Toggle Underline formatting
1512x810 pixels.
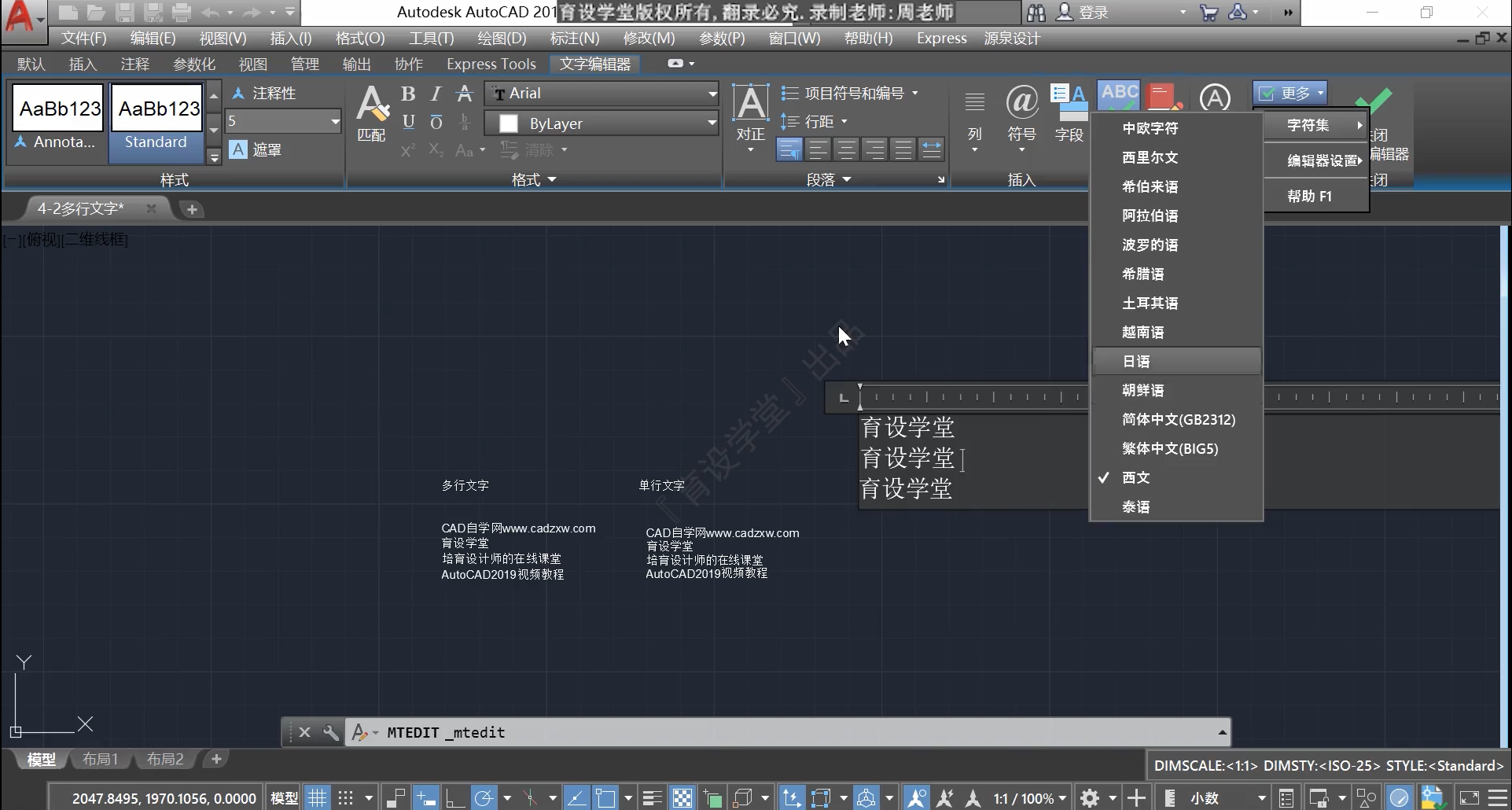click(408, 122)
